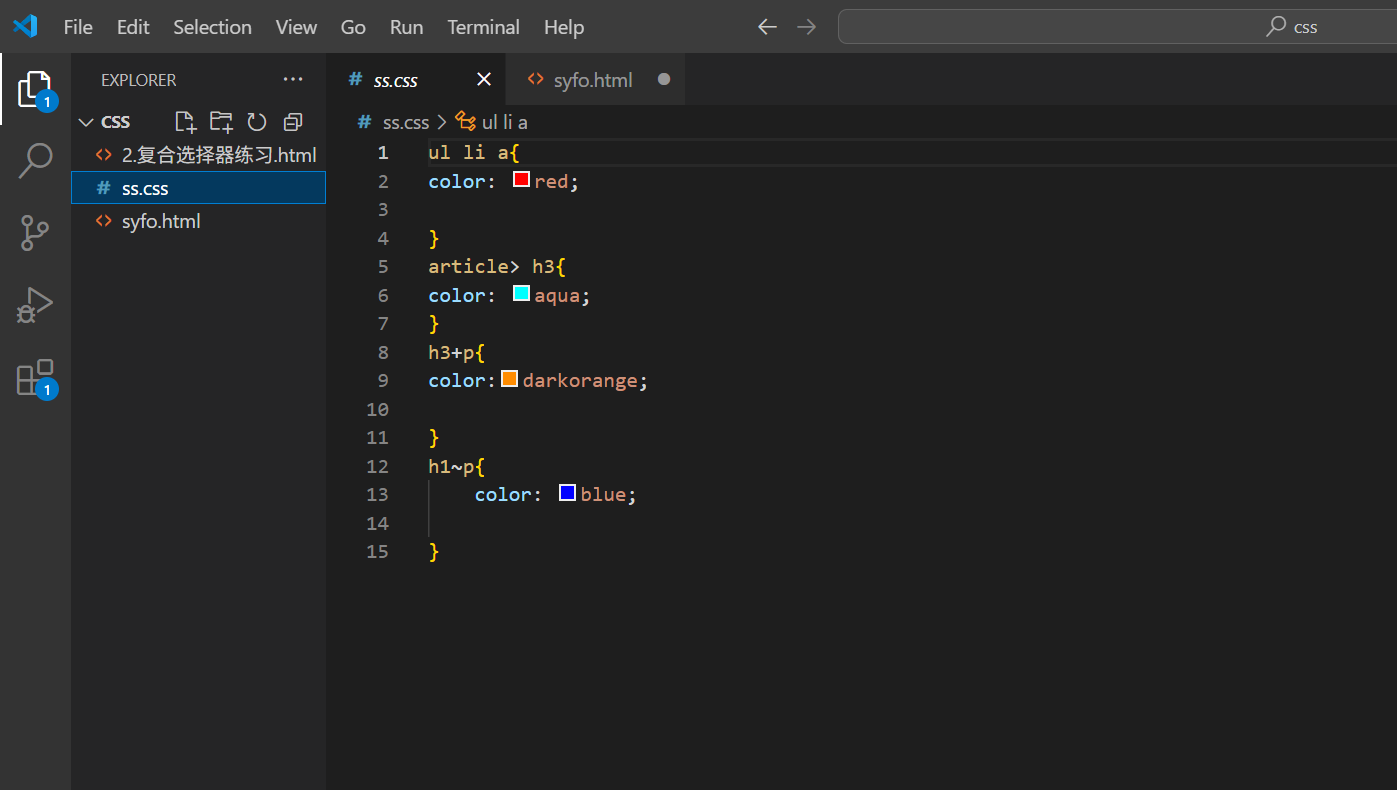Open the Source Control view

(35, 233)
